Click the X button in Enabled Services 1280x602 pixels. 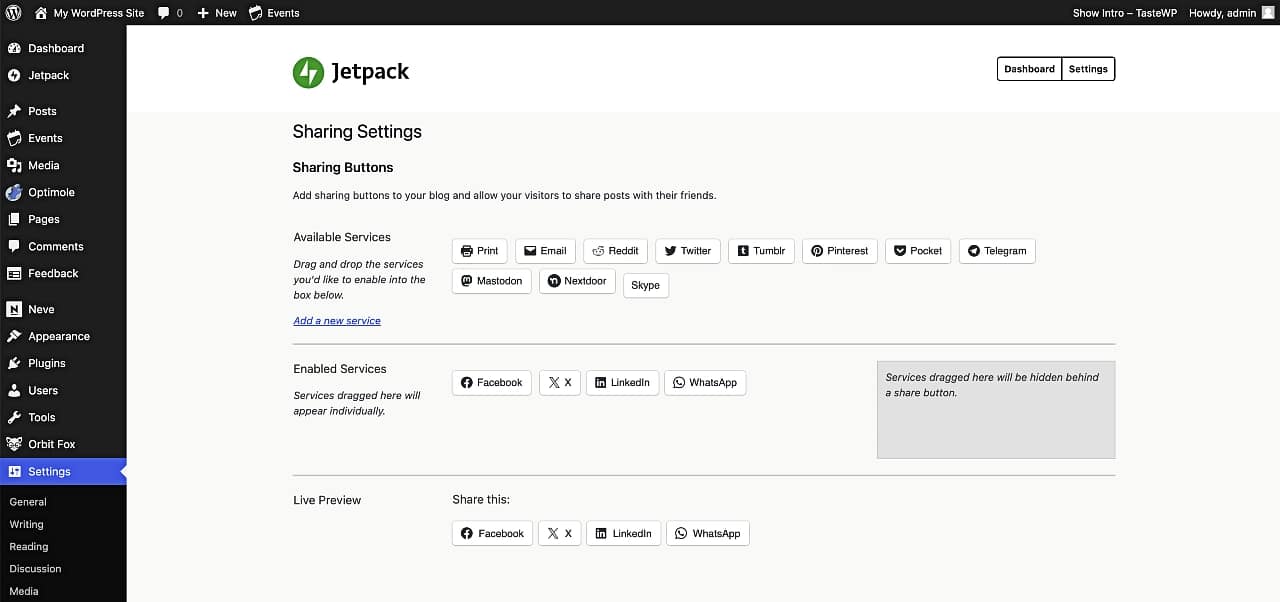560,383
